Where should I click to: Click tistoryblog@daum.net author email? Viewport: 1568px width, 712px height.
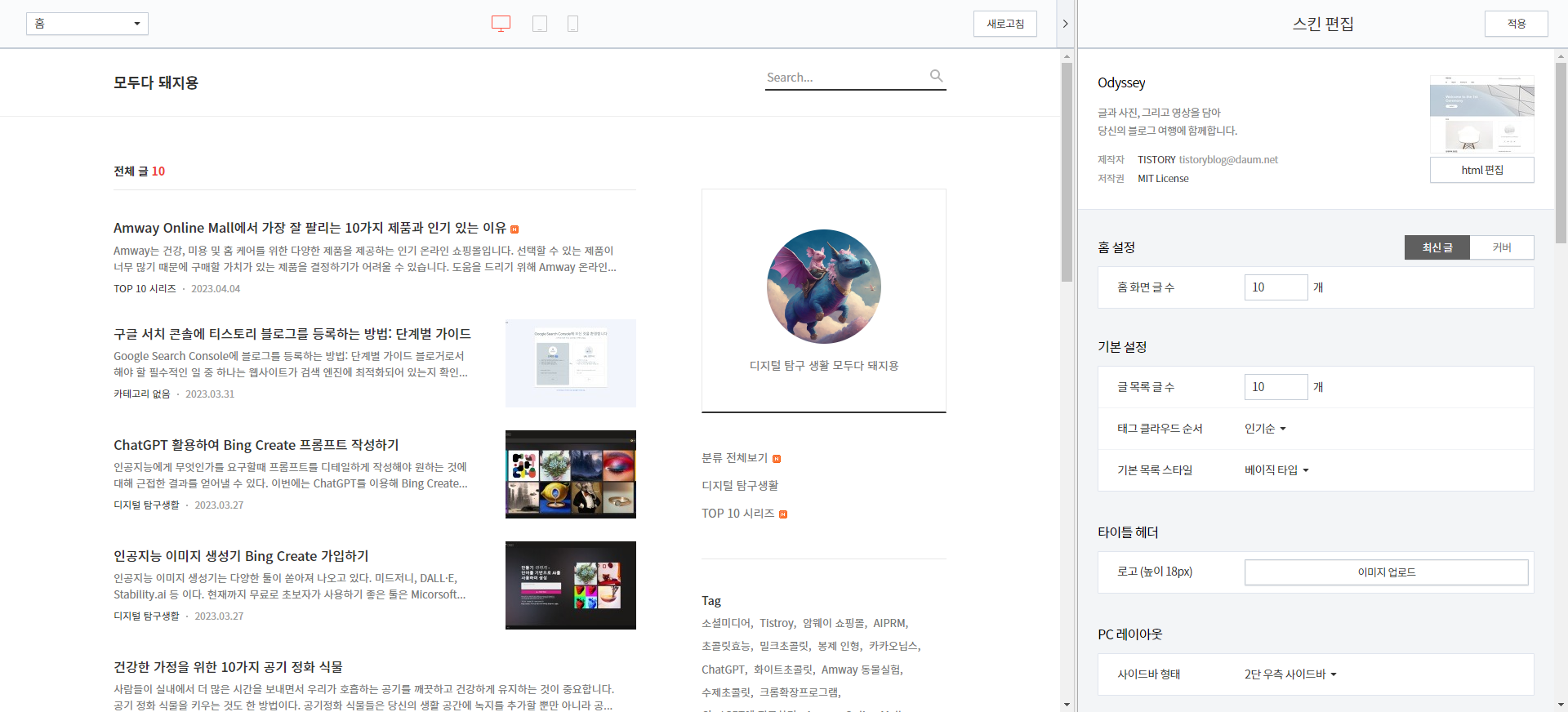point(1228,160)
